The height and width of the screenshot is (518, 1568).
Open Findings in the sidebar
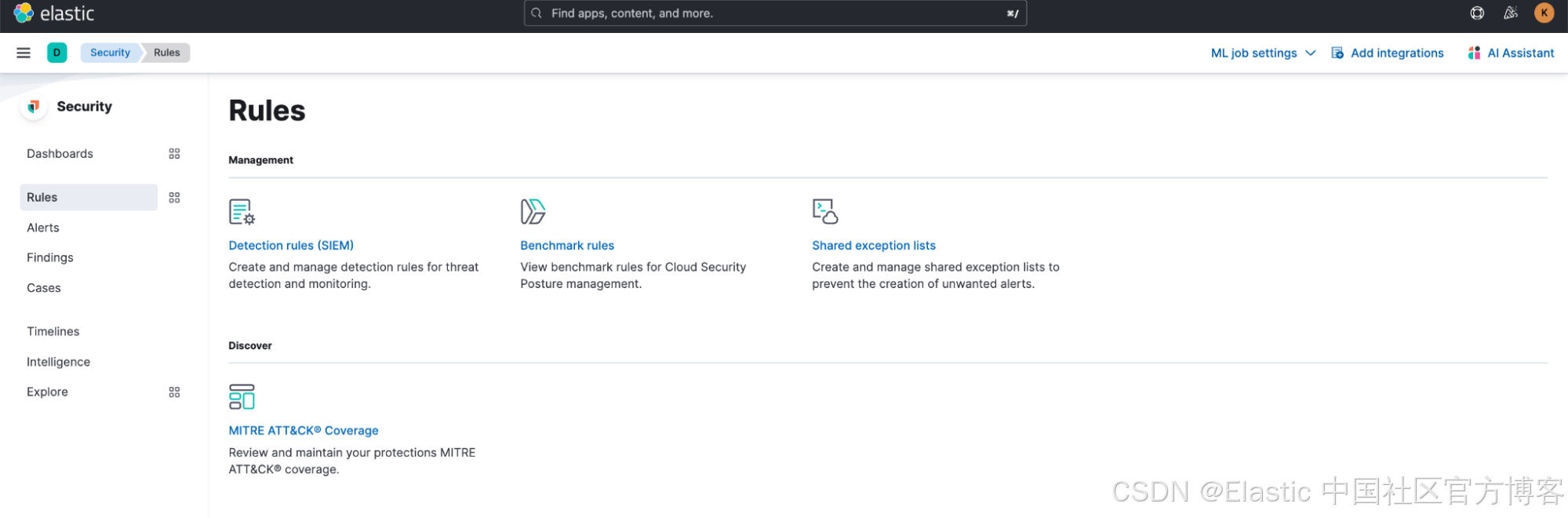[50, 257]
